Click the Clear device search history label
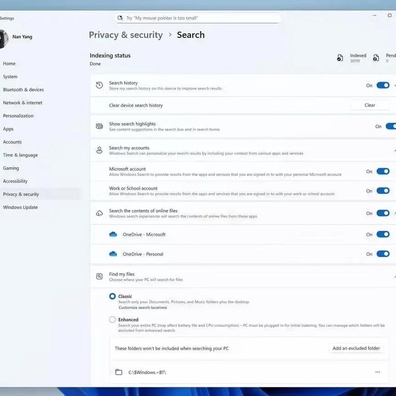The image size is (396, 396). click(136, 105)
